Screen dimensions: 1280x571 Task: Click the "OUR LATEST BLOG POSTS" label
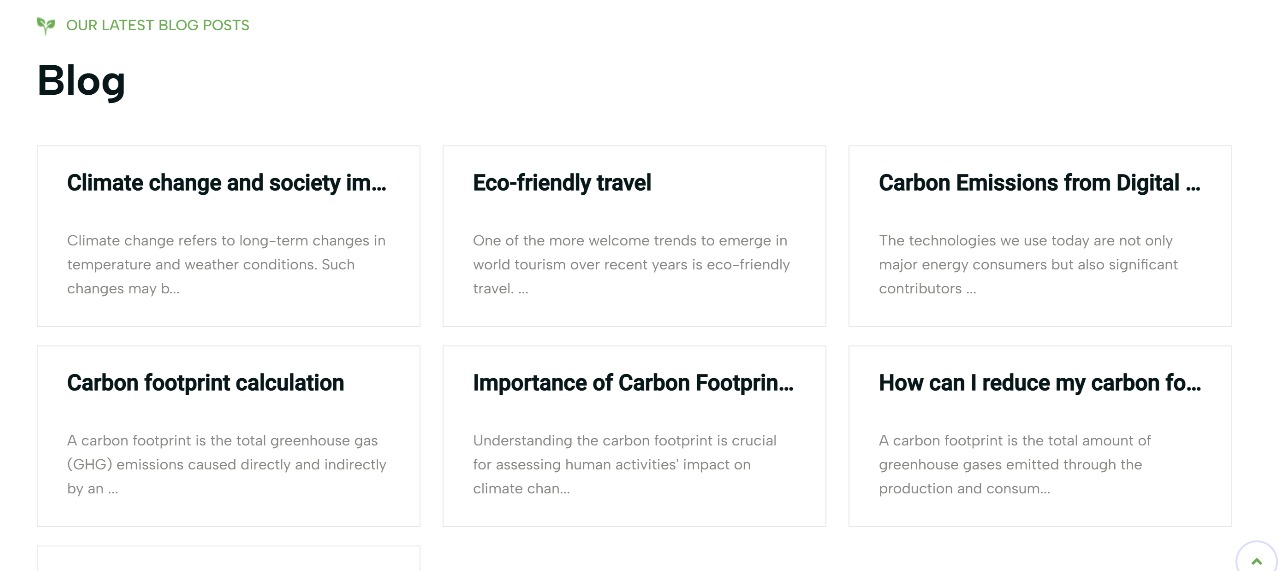158,25
